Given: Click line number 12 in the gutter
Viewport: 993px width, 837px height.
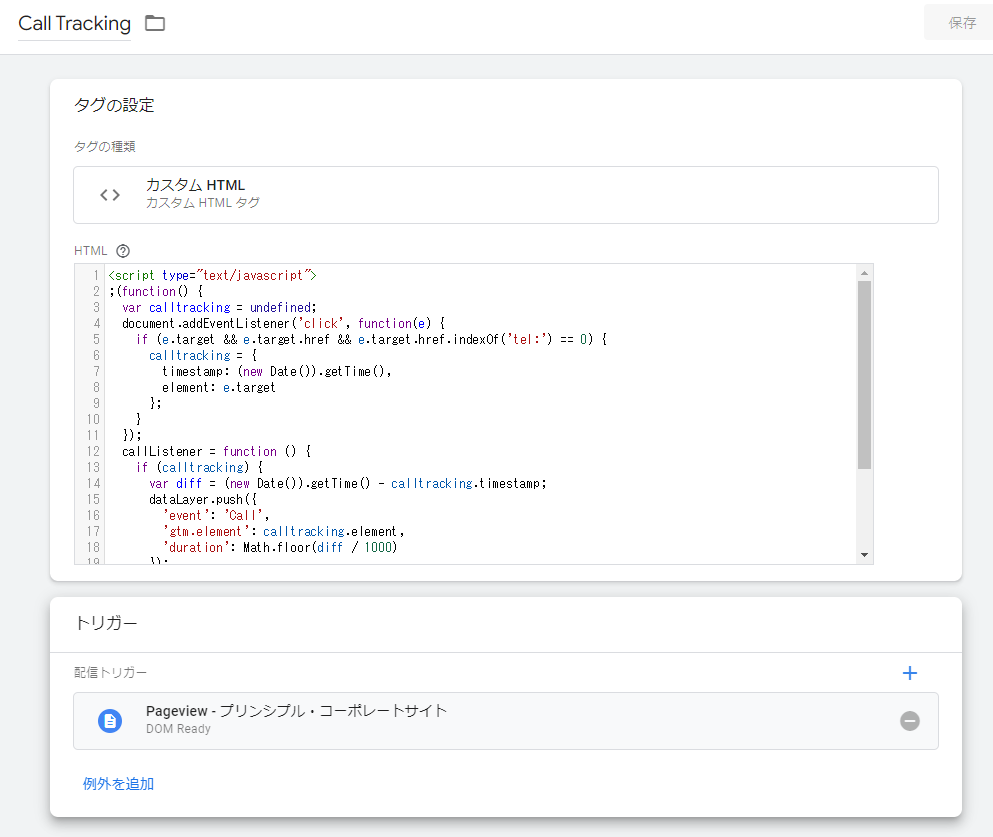Looking at the screenshot, I should click(x=93, y=451).
